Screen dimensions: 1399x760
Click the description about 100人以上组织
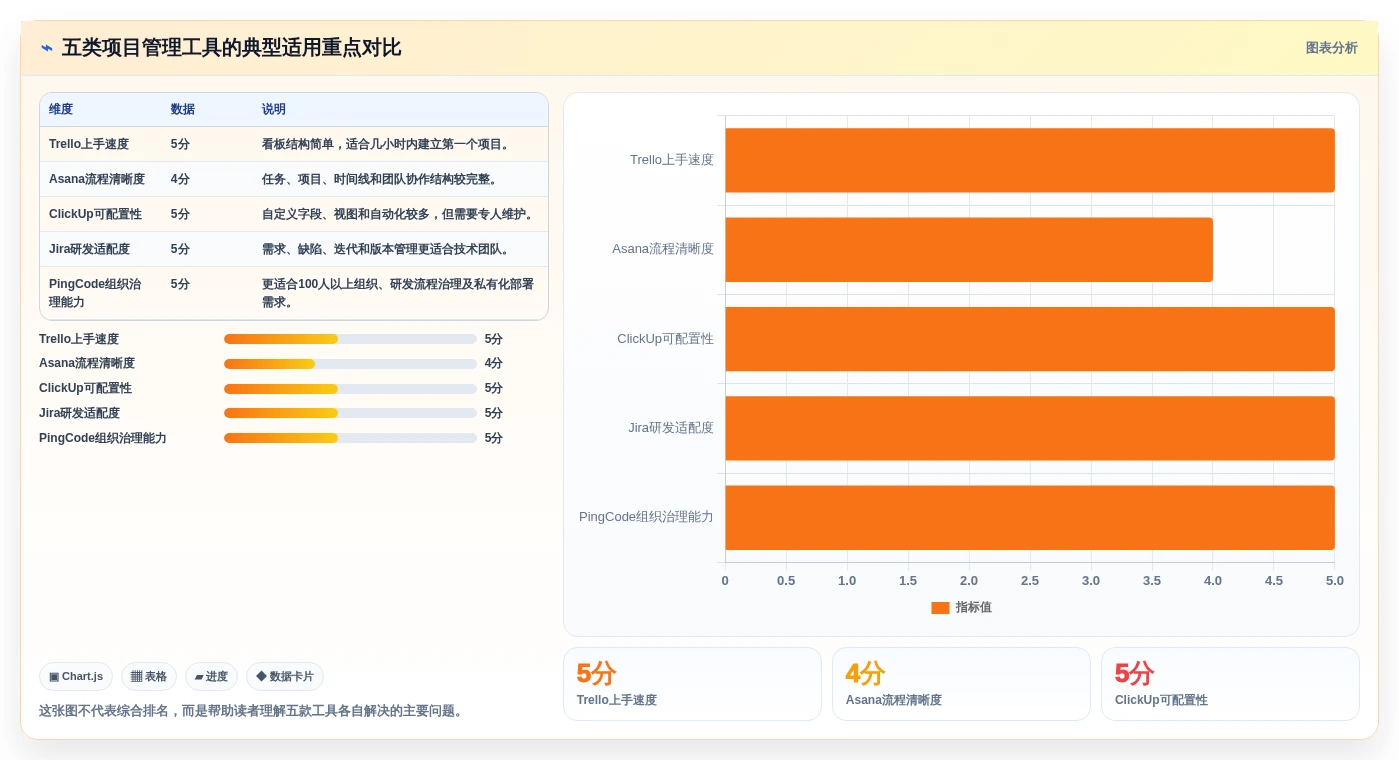click(400, 293)
